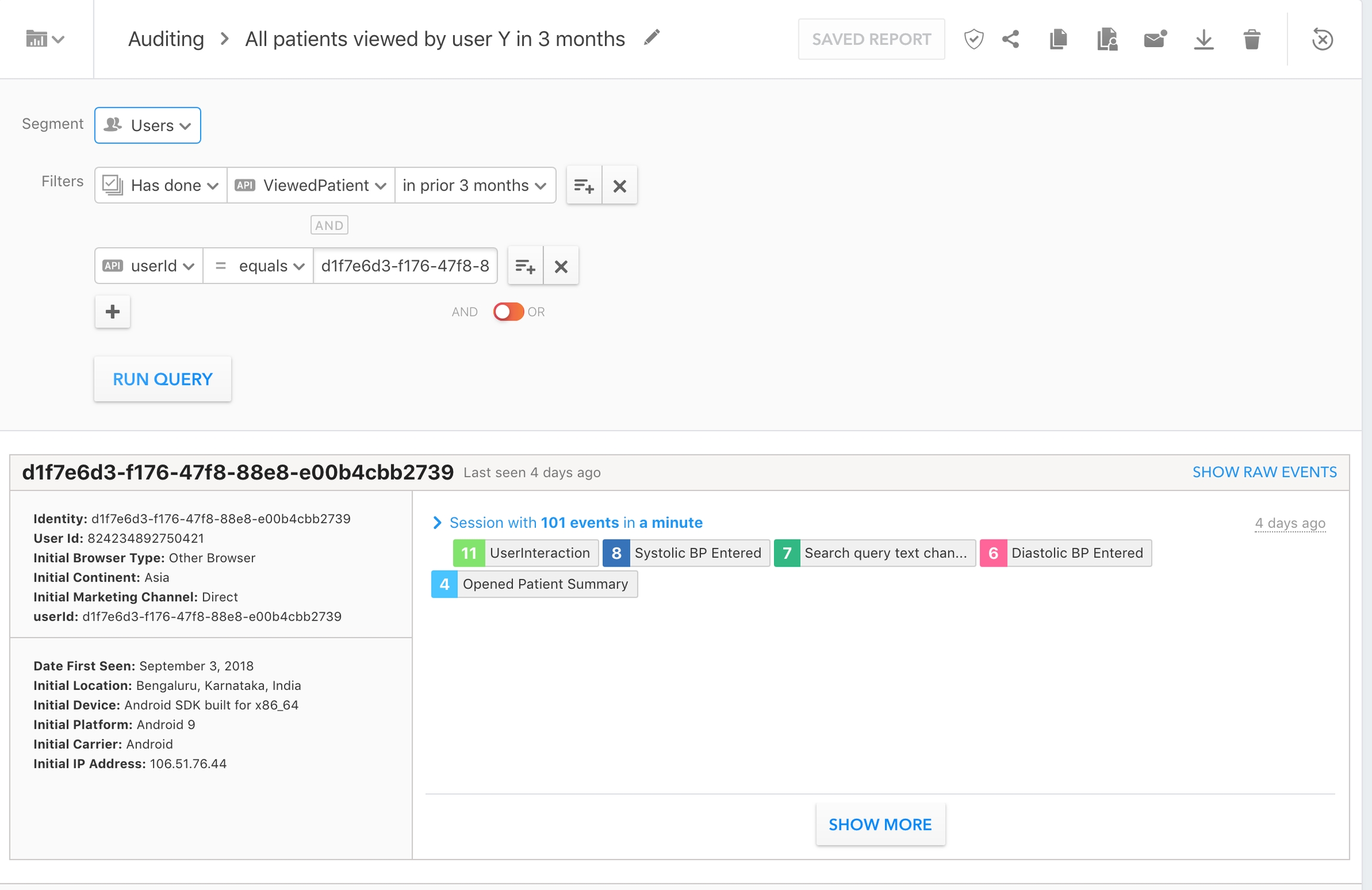This screenshot has height=890, width=1372.
Task: Open the report chart type menu
Action: (x=45, y=39)
